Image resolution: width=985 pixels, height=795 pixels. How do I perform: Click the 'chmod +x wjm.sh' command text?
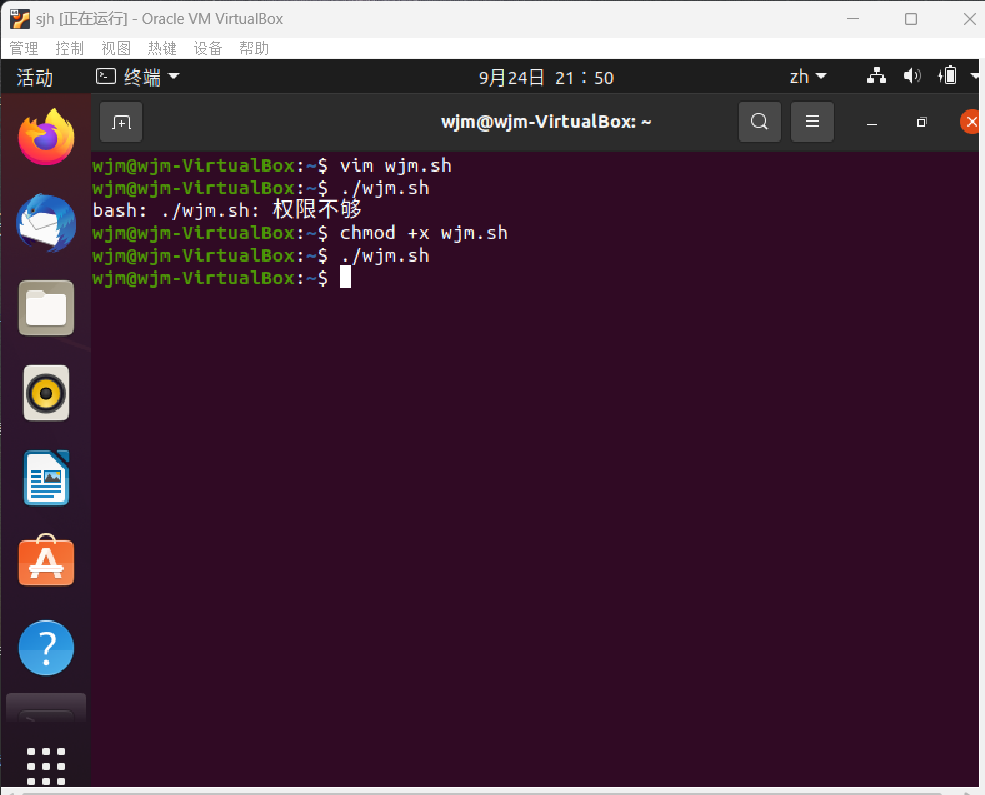click(x=423, y=233)
